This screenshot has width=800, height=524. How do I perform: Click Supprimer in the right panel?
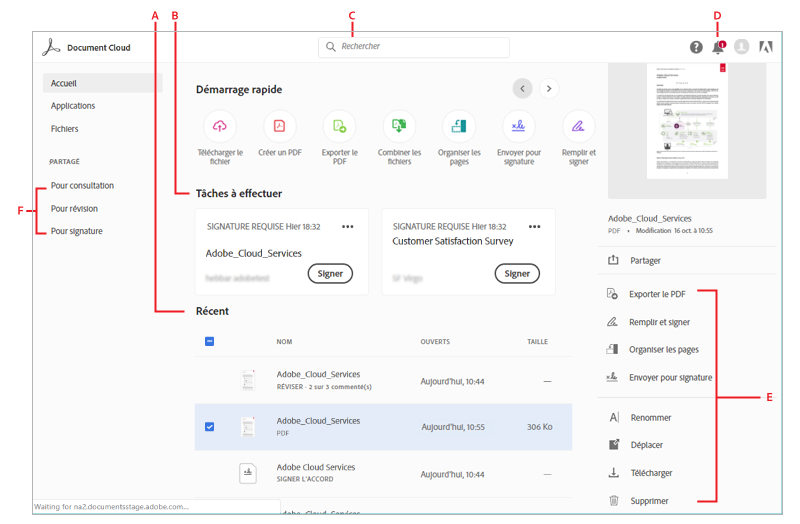click(650, 501)
